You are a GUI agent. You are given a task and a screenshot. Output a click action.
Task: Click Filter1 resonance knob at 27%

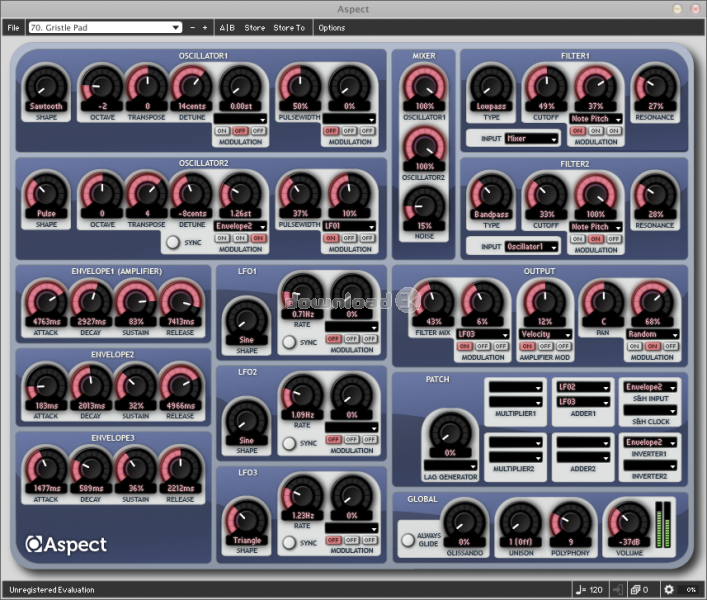click(x=656, y=87)
